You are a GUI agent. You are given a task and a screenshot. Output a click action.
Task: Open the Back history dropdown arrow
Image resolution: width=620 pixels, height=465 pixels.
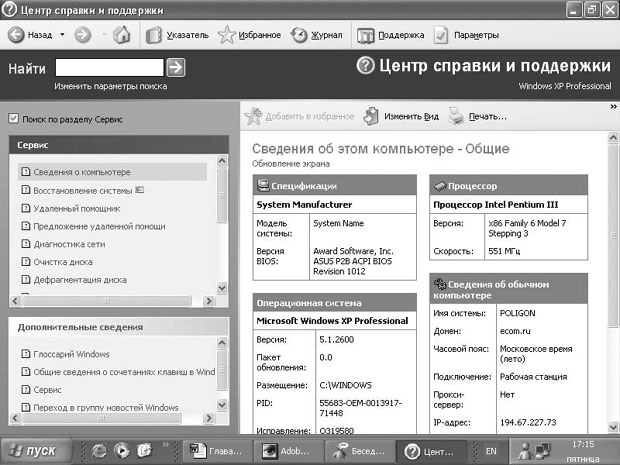(62, 35)
